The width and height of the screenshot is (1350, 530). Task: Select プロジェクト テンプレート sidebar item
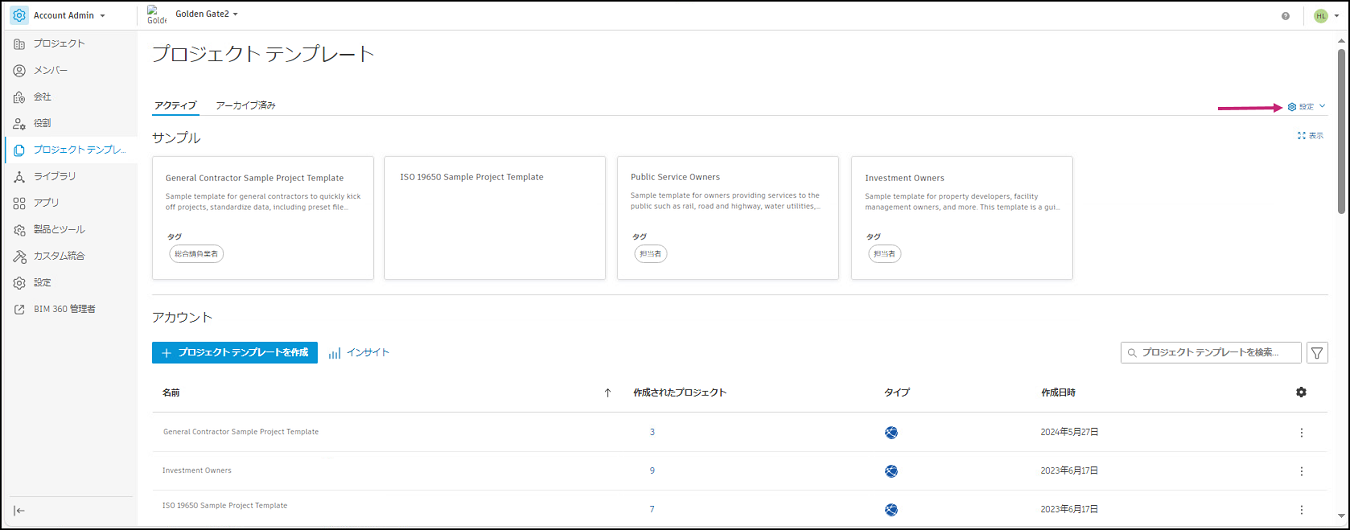pyautogui.click(x=69, y=150)
